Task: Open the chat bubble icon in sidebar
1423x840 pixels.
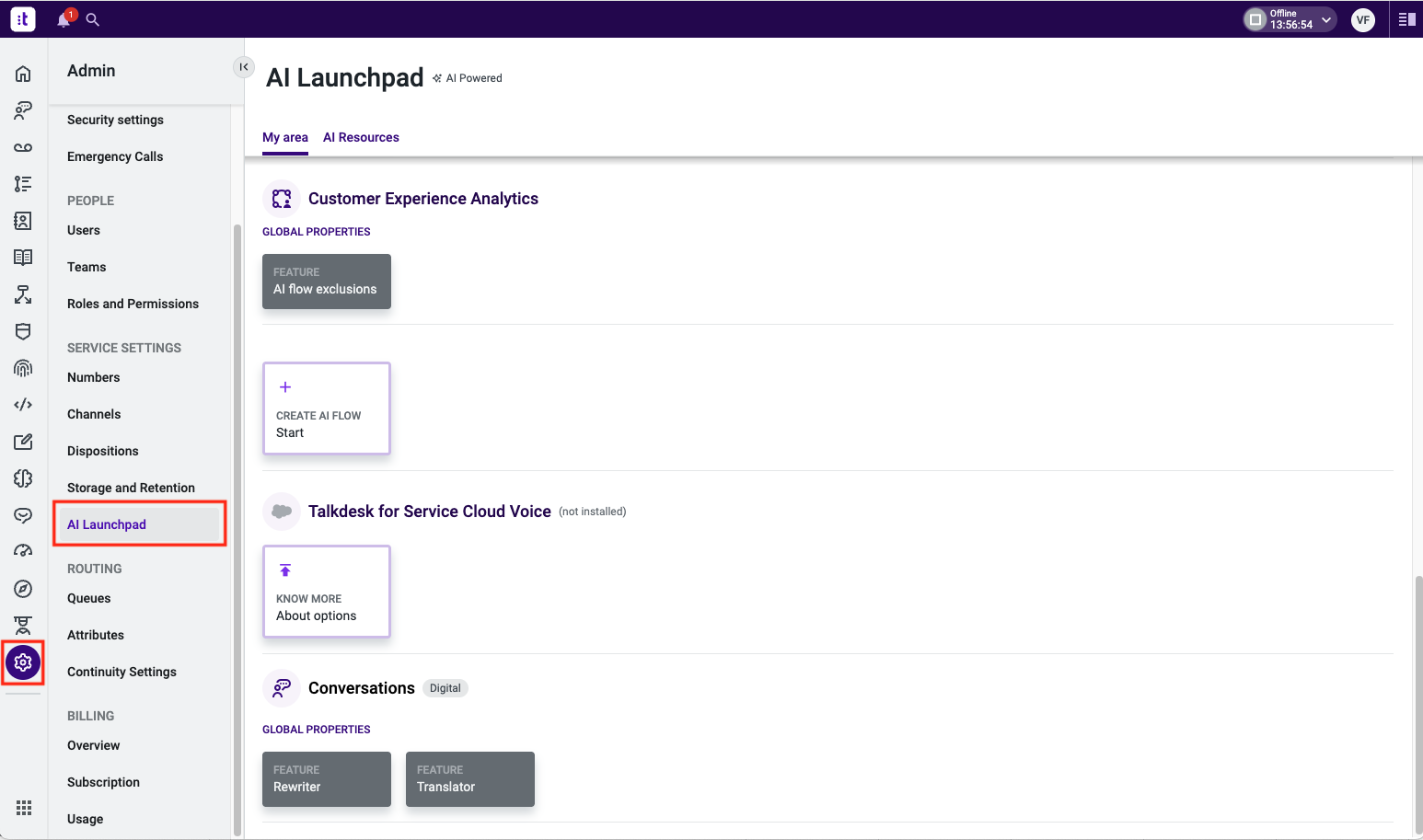Action: pyautogui.click(x=23, y=515)
